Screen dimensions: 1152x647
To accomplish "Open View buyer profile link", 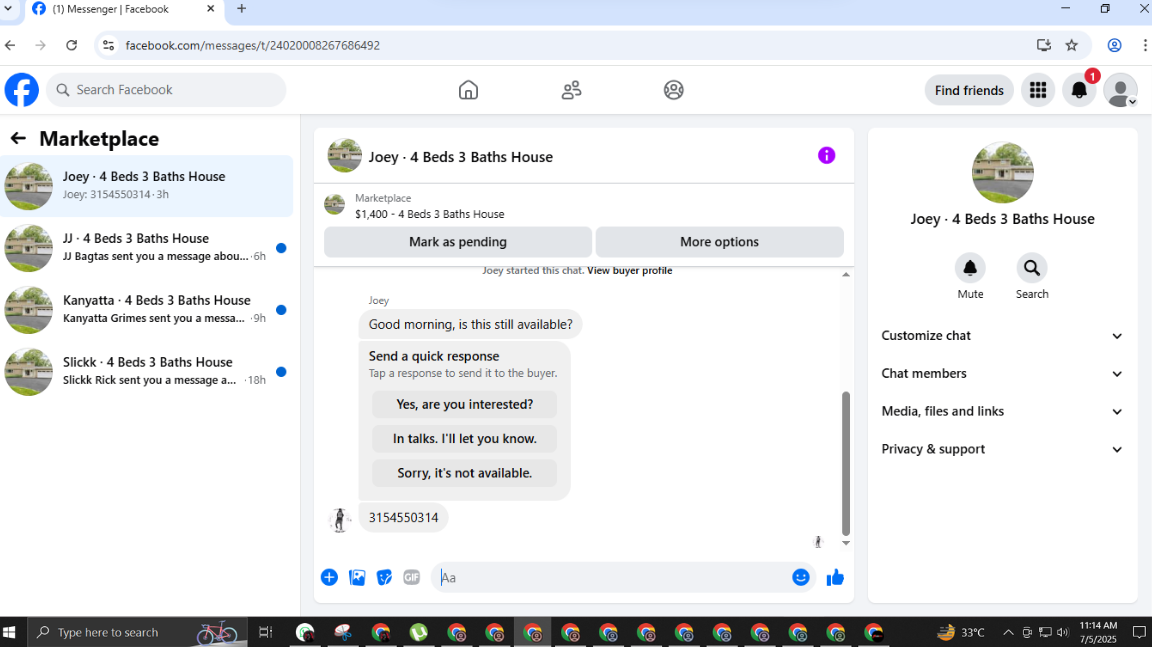I will [x=630, y=270].
